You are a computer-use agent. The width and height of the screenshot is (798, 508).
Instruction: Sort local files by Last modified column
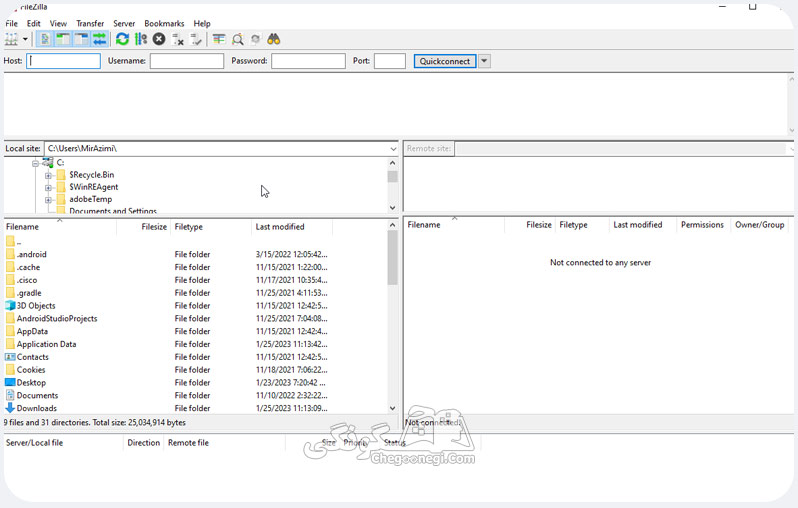292,227
